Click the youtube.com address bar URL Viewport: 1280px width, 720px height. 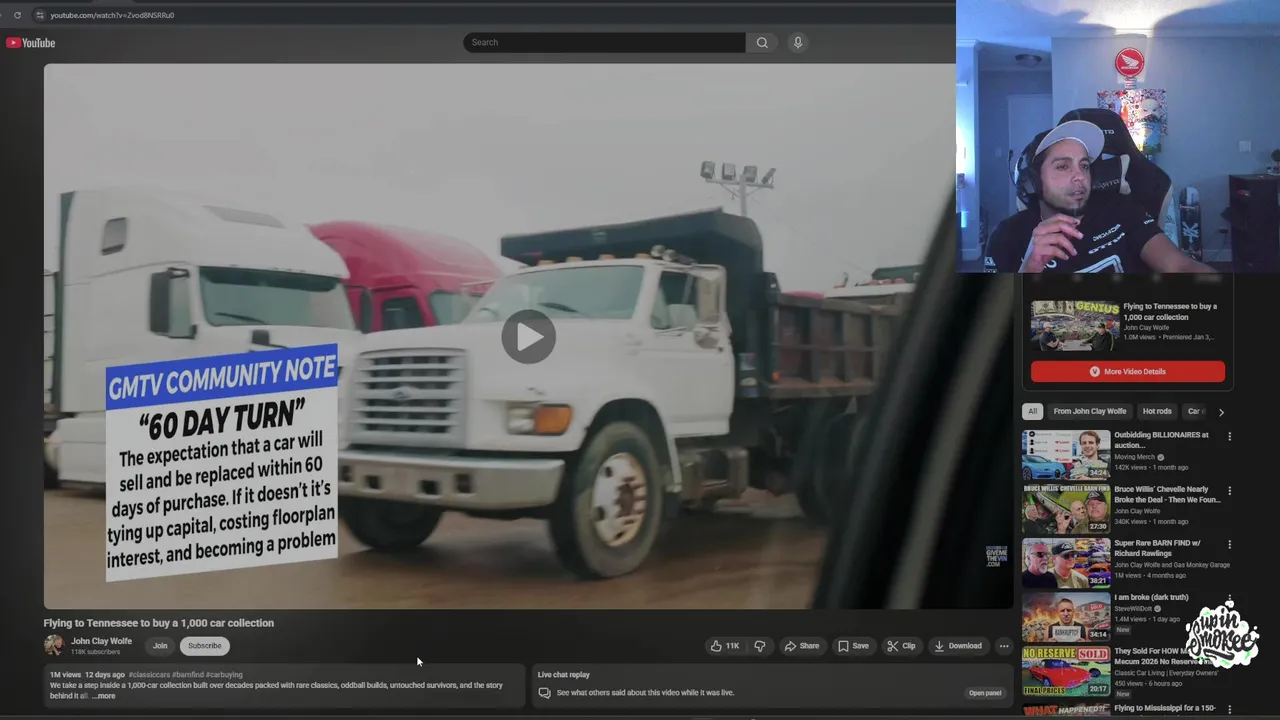112,15
